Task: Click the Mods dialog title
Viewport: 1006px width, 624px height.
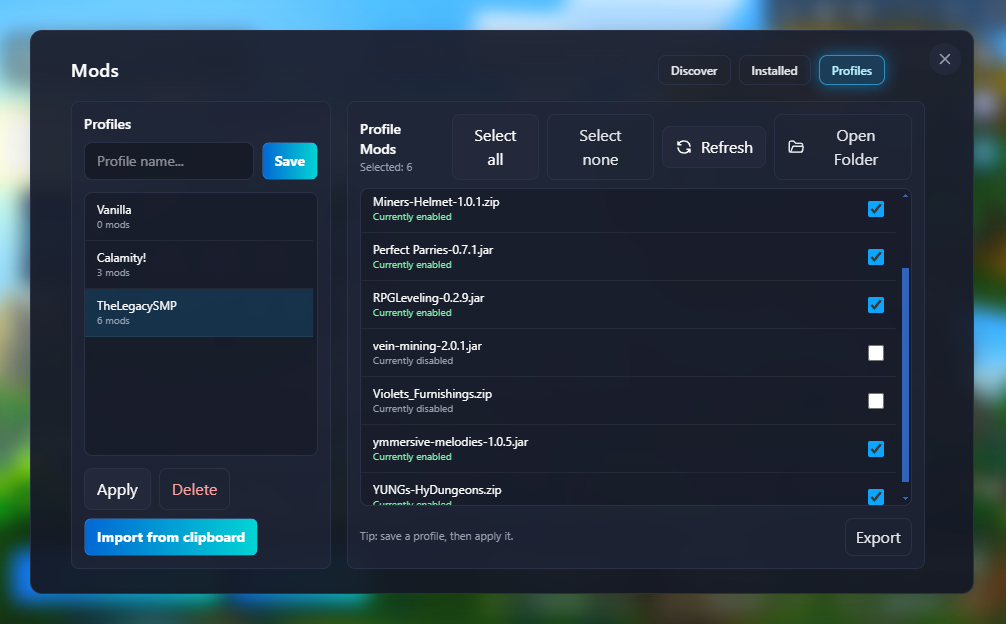Action: pyautogui.click(x=95, y=71)
